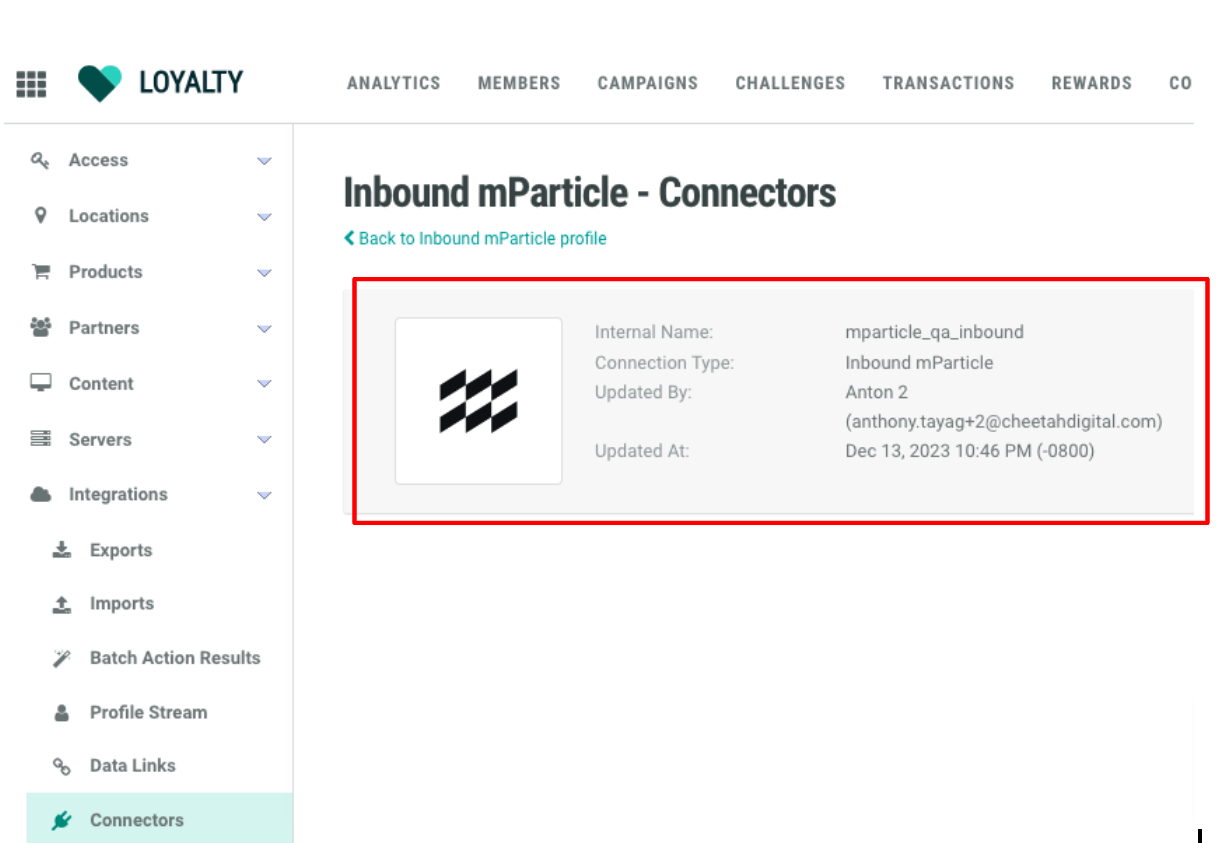Collapse the Integrations section chevron
The image size is (1225, 843).
(264, 495)
